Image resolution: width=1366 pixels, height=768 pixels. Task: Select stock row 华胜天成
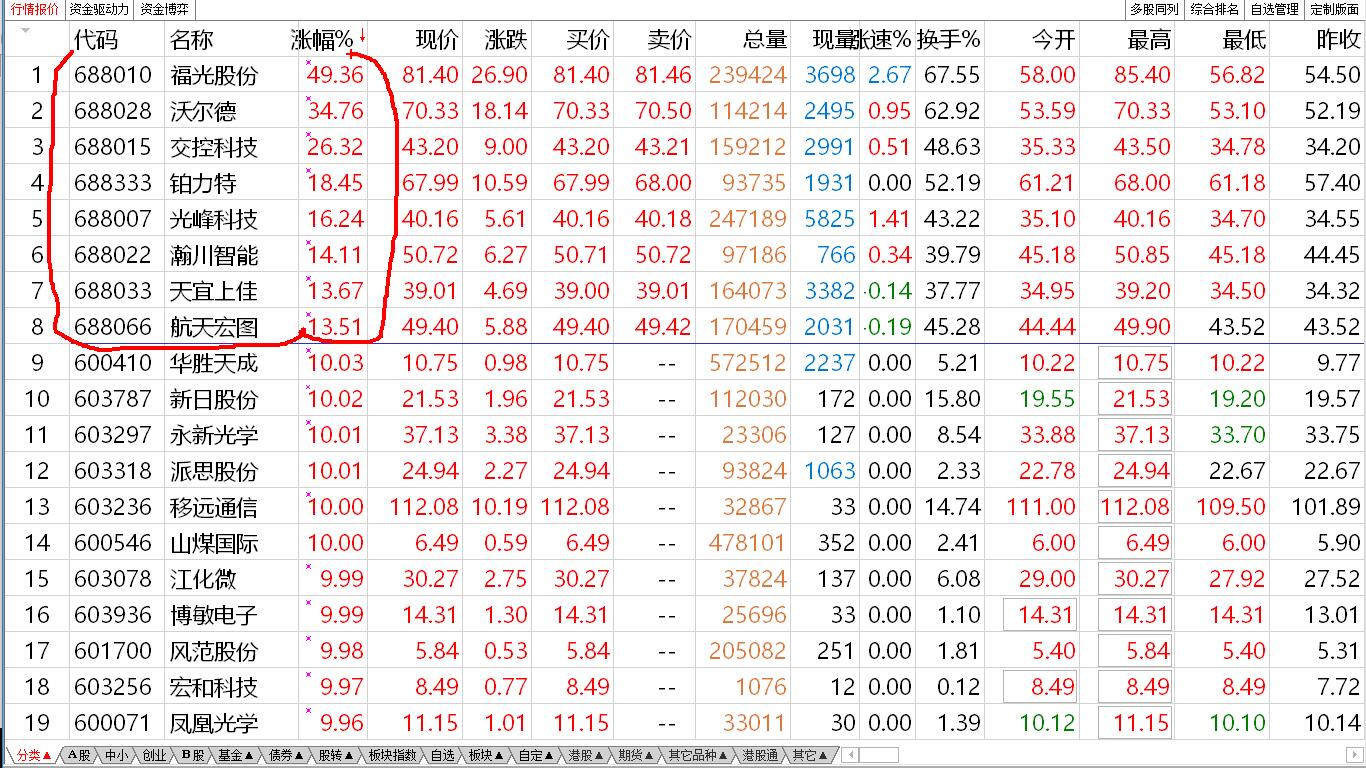pyautogui.click(x=683, y=363)
